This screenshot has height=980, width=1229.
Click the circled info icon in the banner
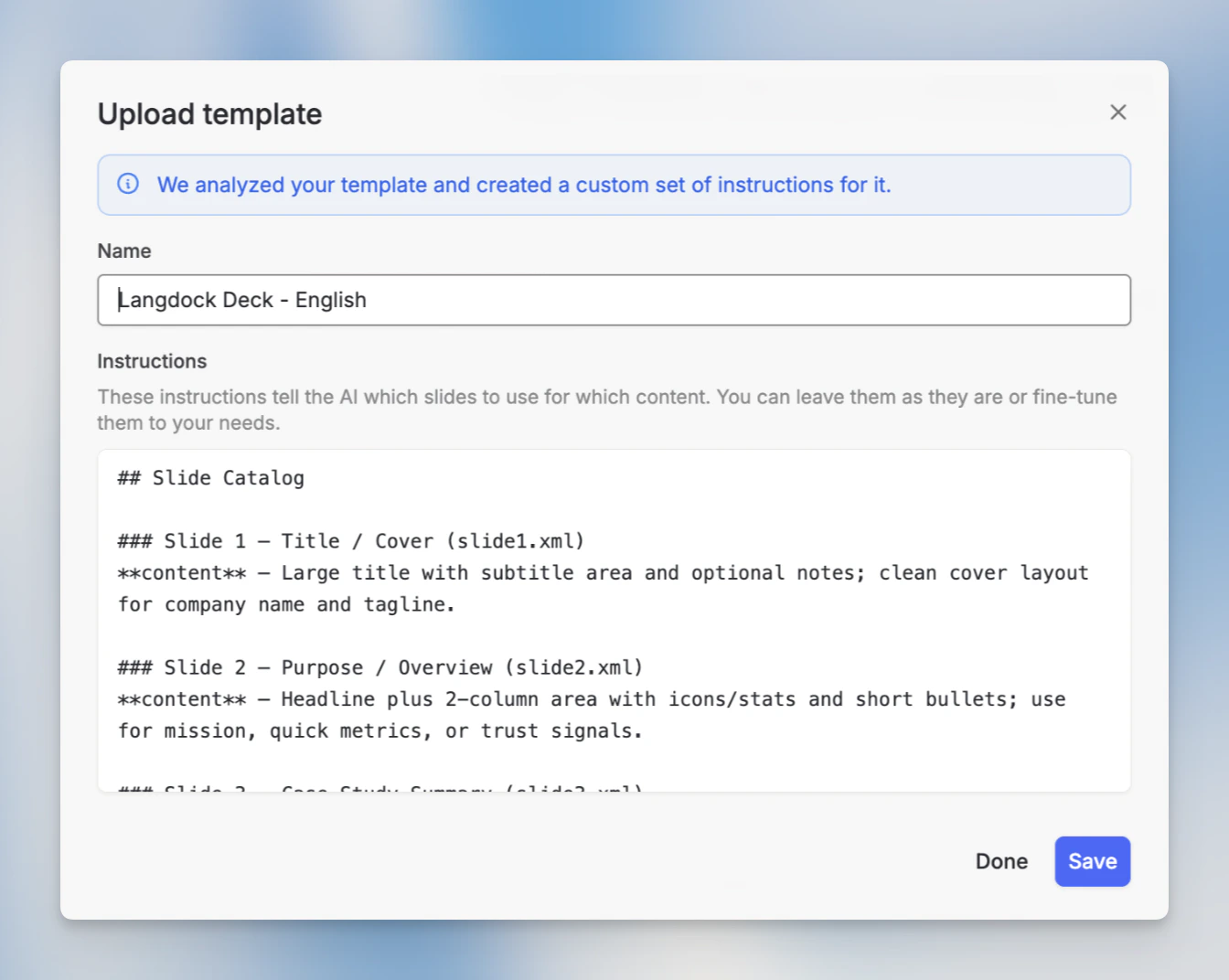[x=128, y=184]
